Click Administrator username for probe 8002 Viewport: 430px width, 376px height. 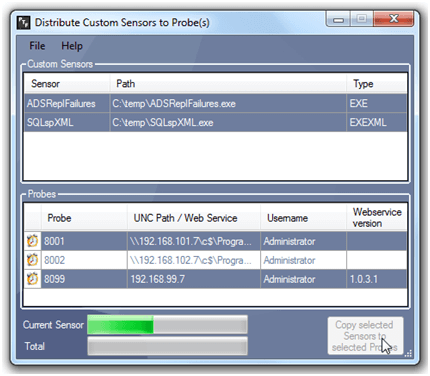click(x=303, y=260)
